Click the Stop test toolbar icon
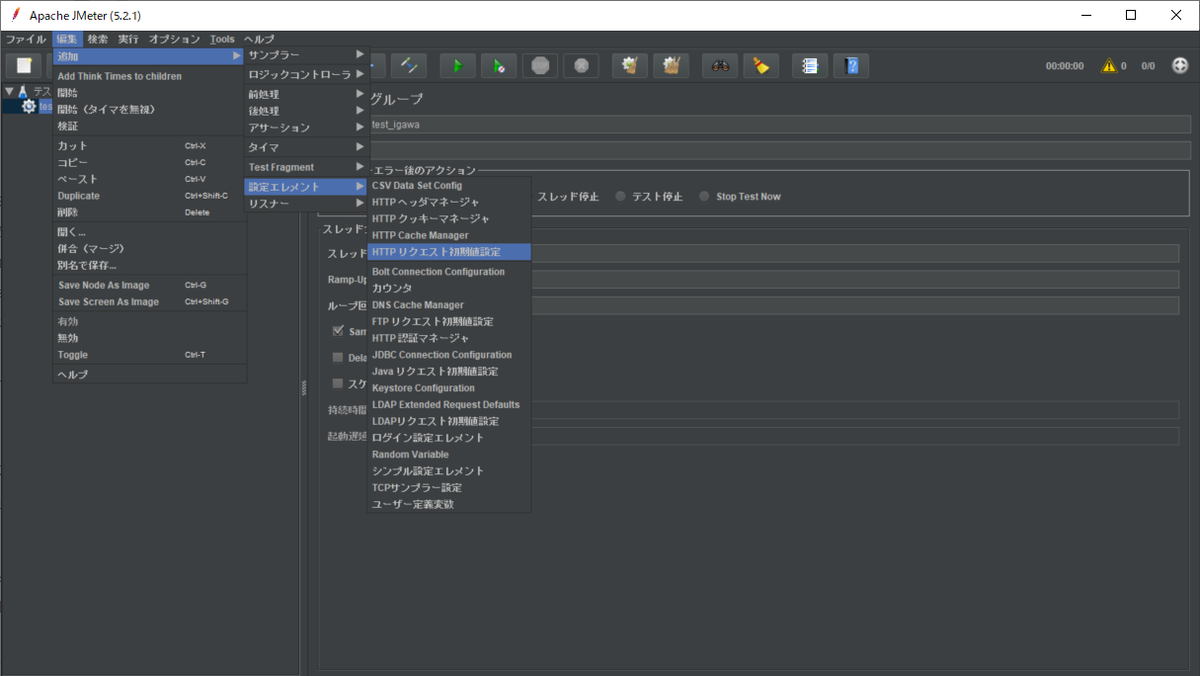This screenshot has width=1200, height=676. [x=540, y=66]
